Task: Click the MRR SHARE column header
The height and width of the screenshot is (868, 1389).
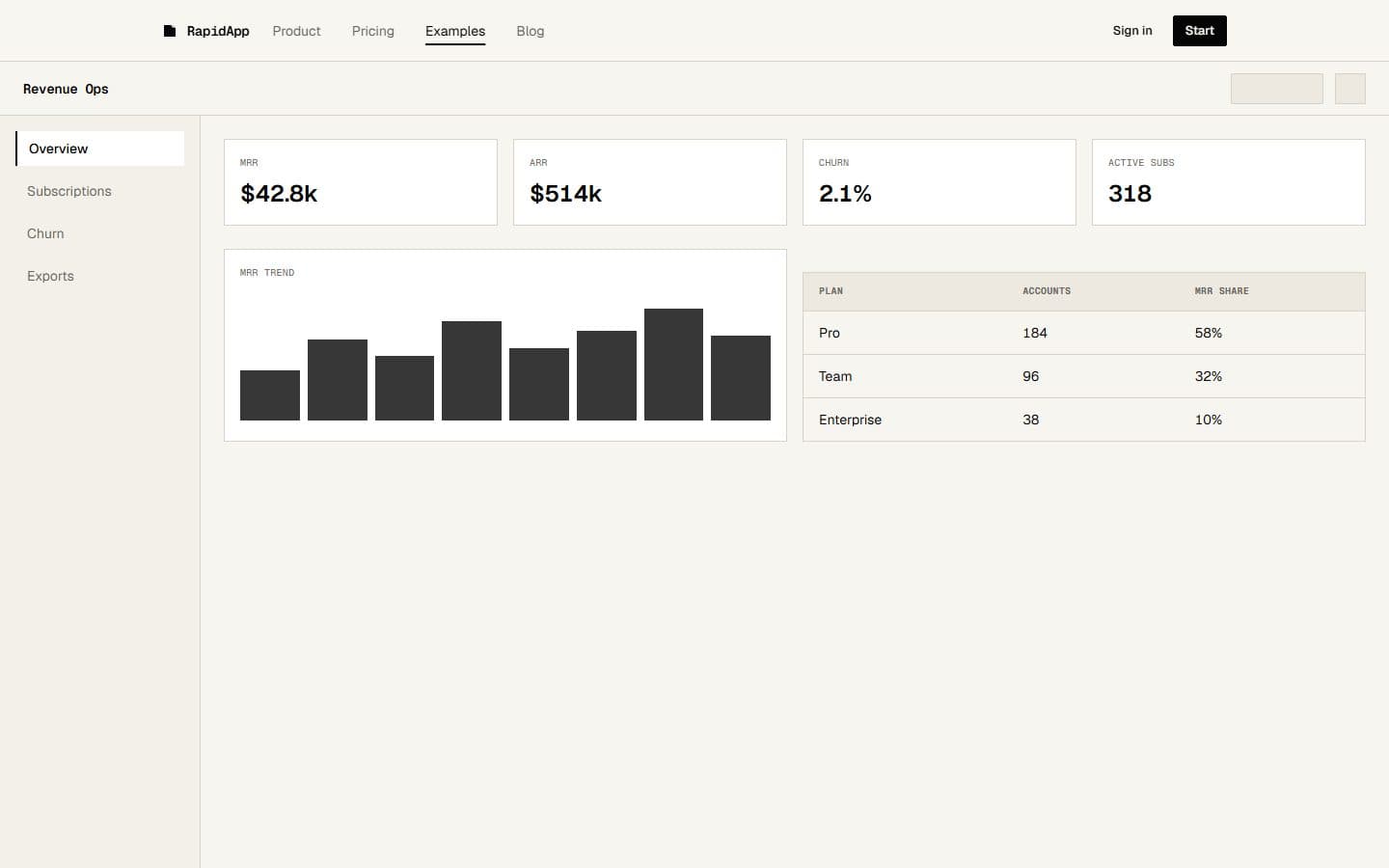Action: 1221,291
